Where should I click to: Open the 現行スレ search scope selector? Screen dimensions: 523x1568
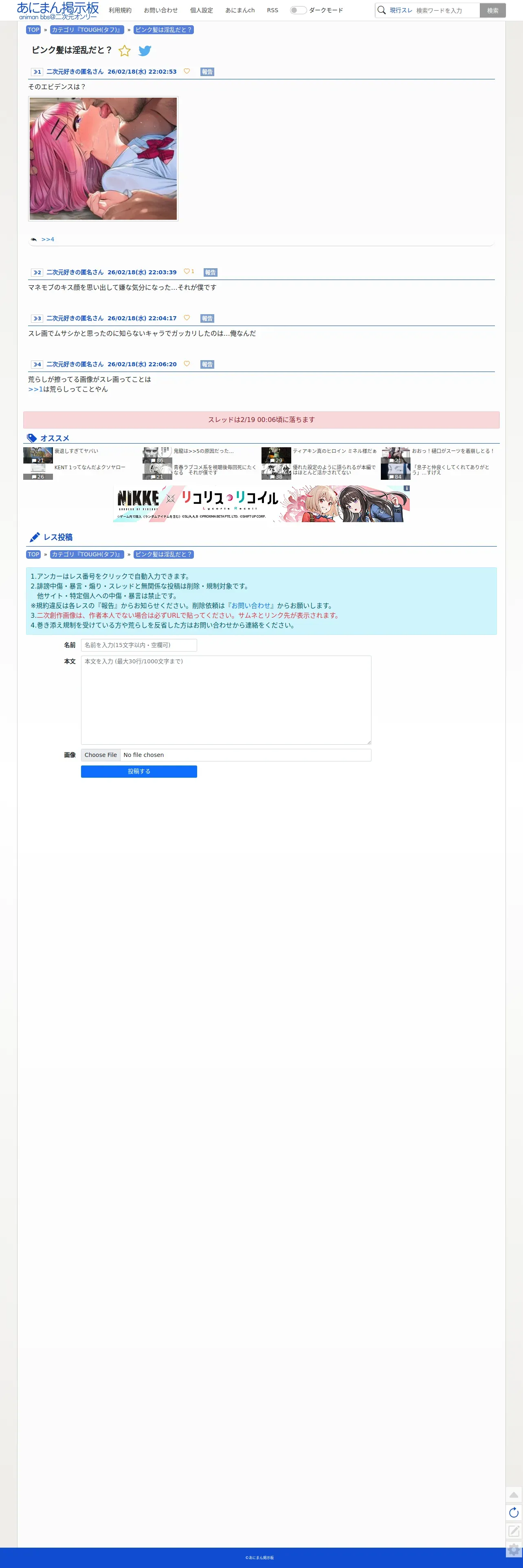(x=401, y=10)
